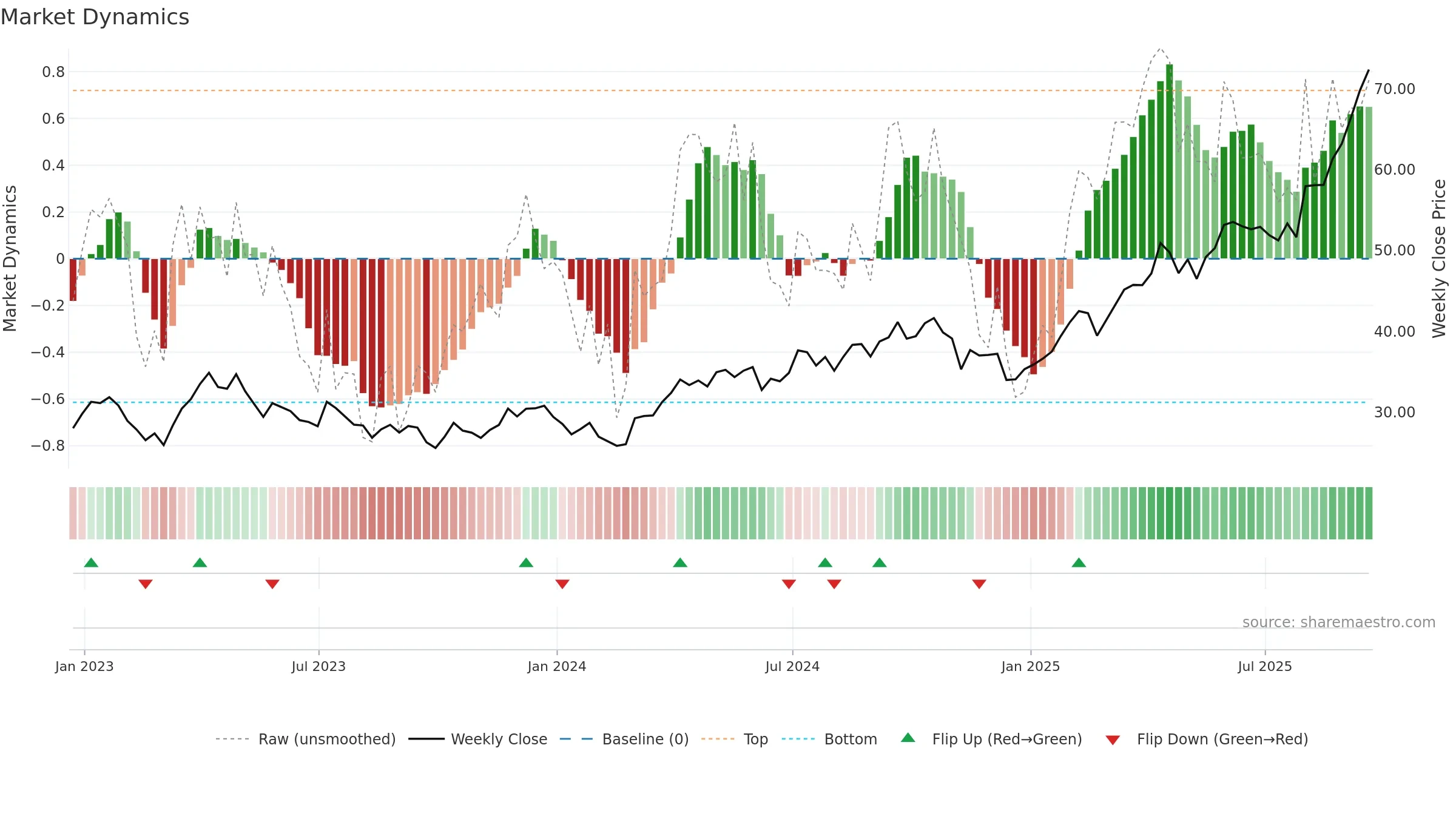Click the 0 left axis tick label
Image resolution: width=1456 pixels, height=819 pixels.
[x=60, y=259]
